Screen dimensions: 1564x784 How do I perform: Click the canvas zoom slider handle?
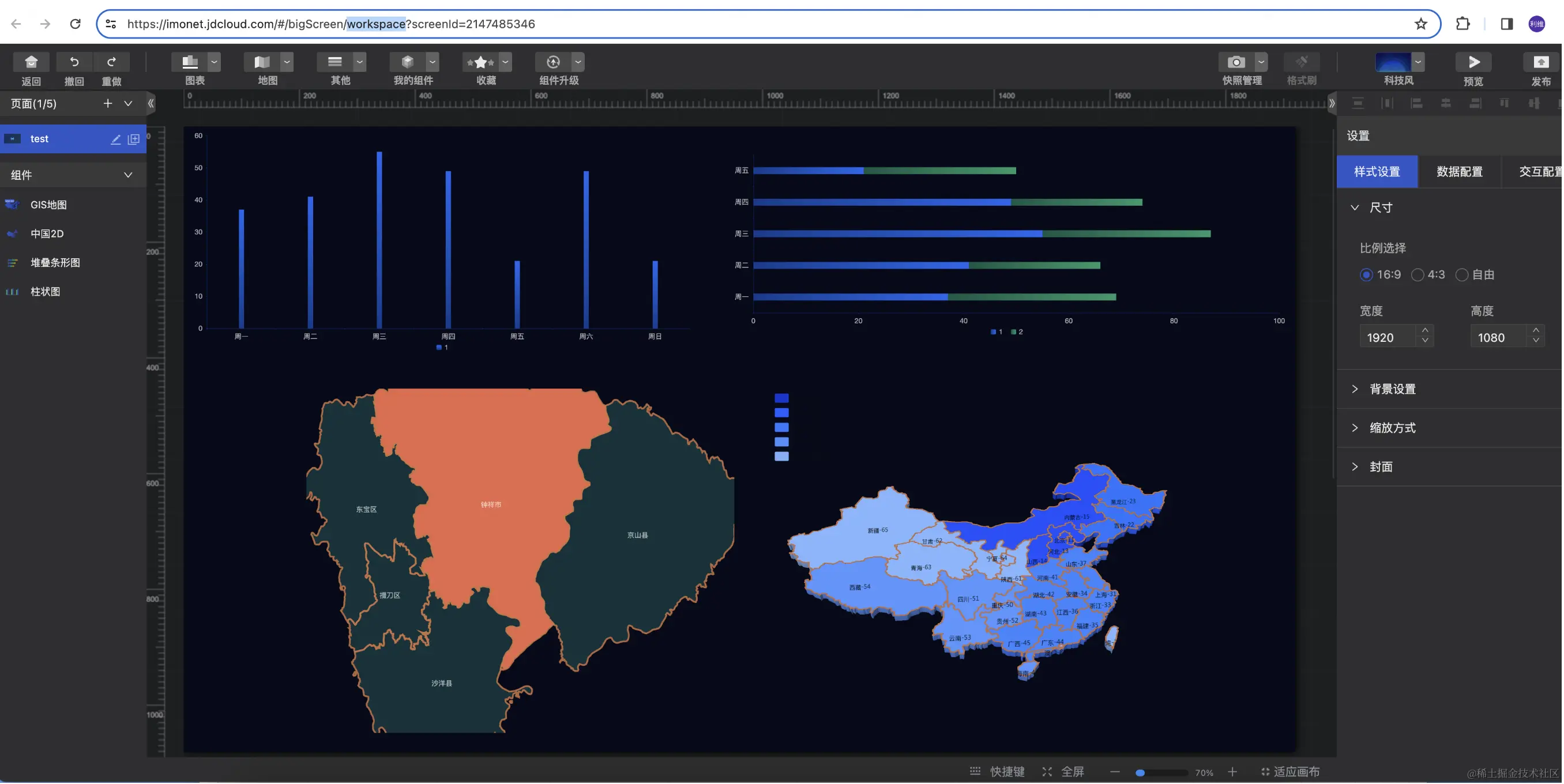1140,773
